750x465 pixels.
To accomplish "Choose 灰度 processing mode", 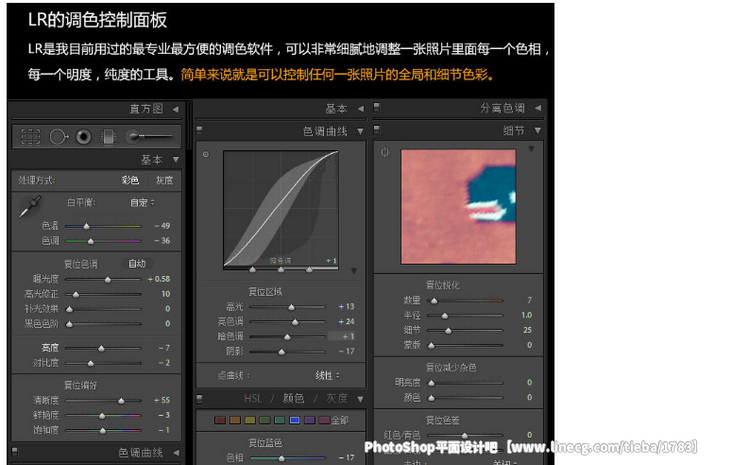I will (x=165, y=180).
